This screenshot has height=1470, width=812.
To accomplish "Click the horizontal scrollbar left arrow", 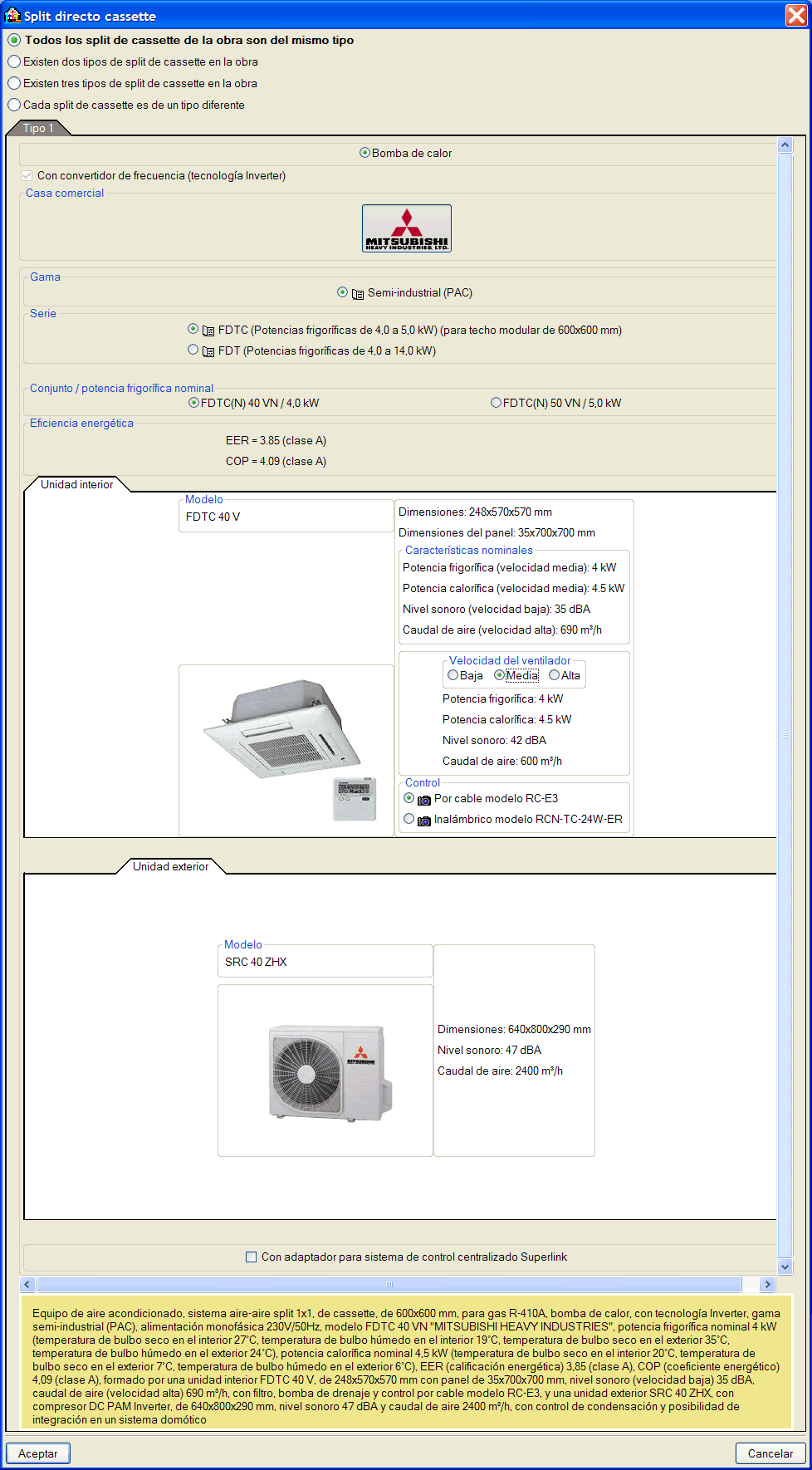I will (27, 1285).
